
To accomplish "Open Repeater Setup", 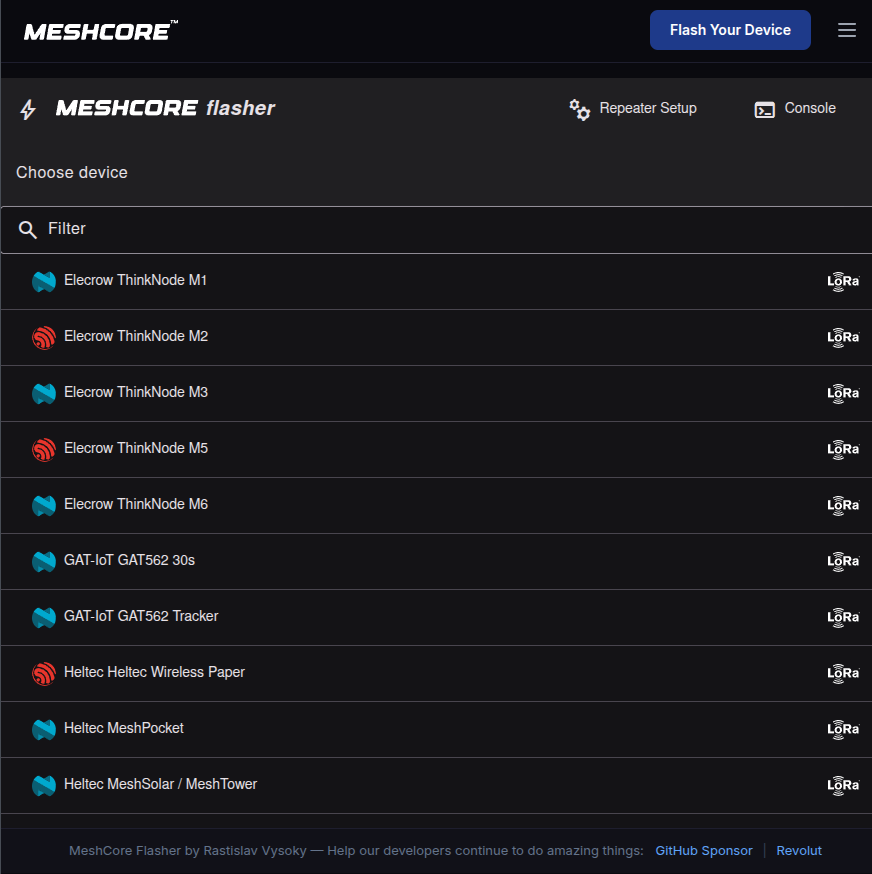I will pyautogui.click(x=647, y=108).
